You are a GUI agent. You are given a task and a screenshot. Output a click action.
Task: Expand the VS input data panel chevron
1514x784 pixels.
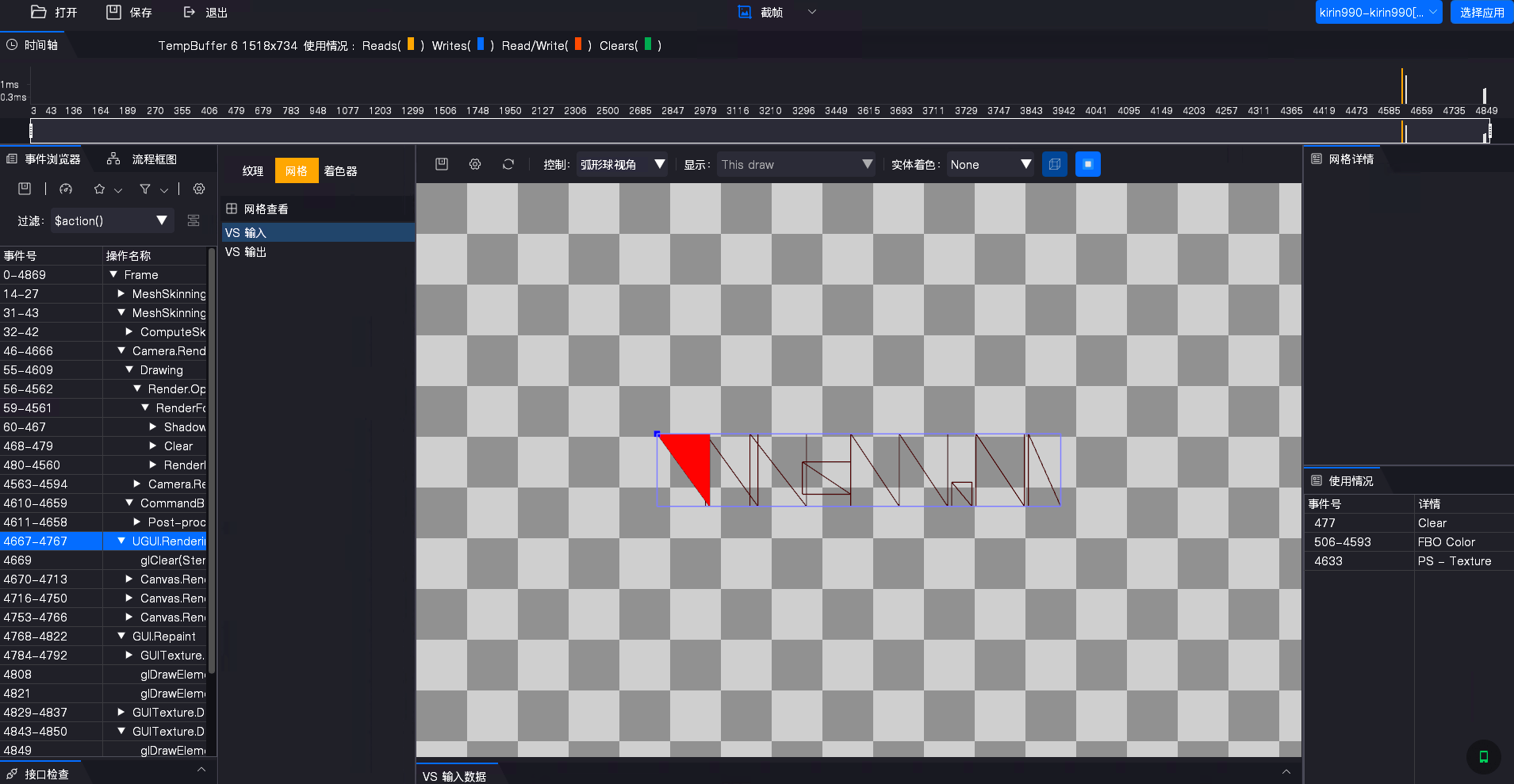pyautogui.click(x=1286, y=772)
